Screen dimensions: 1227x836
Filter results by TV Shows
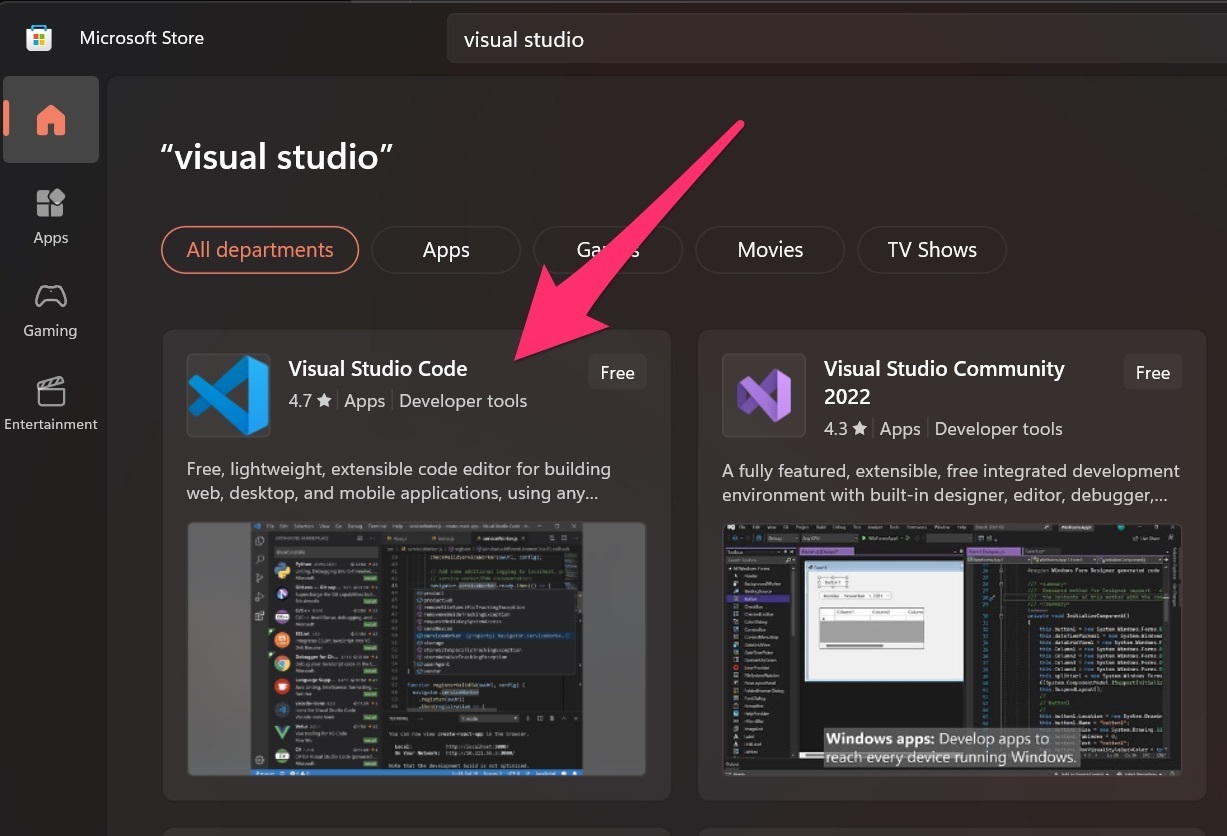click(x=932, y=250)
